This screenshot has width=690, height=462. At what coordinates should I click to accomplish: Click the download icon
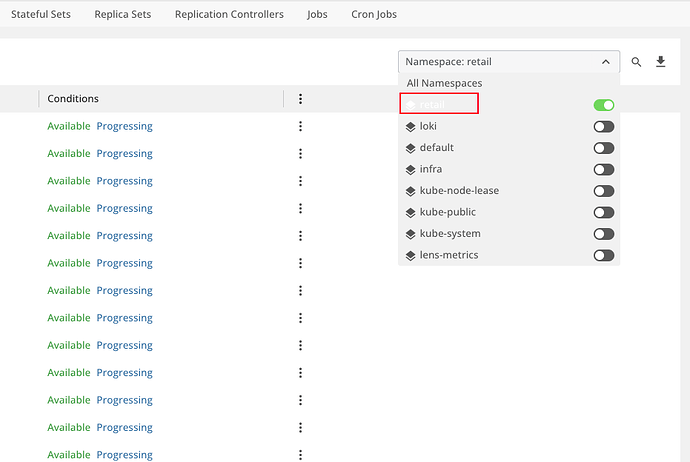661,62
